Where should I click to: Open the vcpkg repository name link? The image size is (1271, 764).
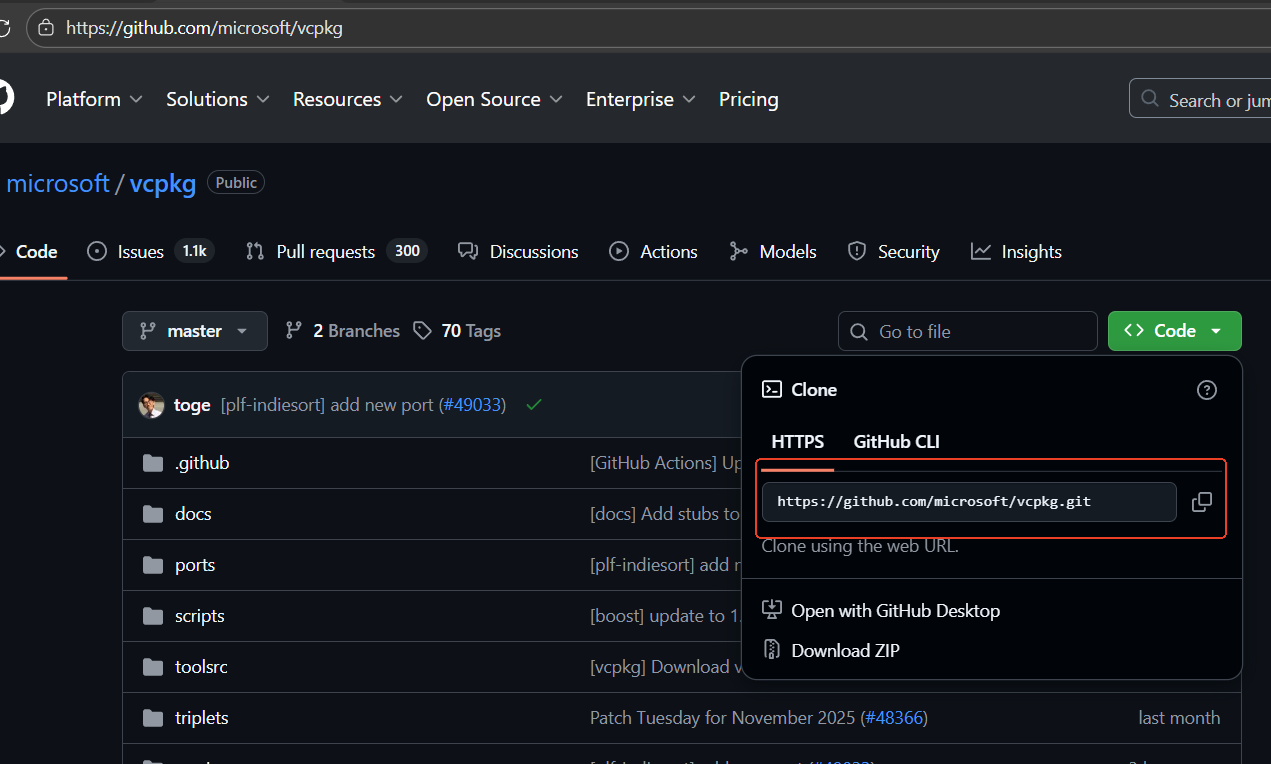point(163,183)
